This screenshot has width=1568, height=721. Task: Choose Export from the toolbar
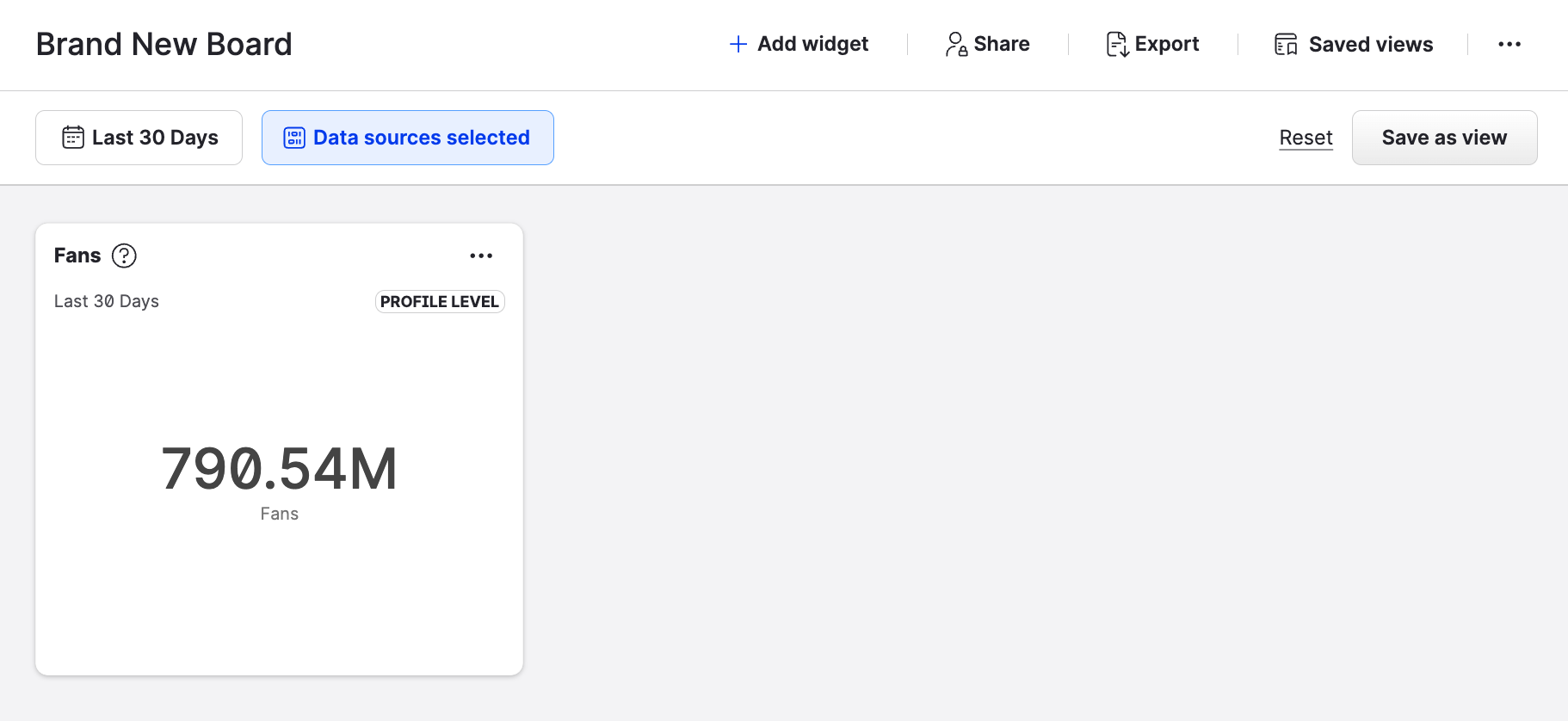coord(1166,44)
